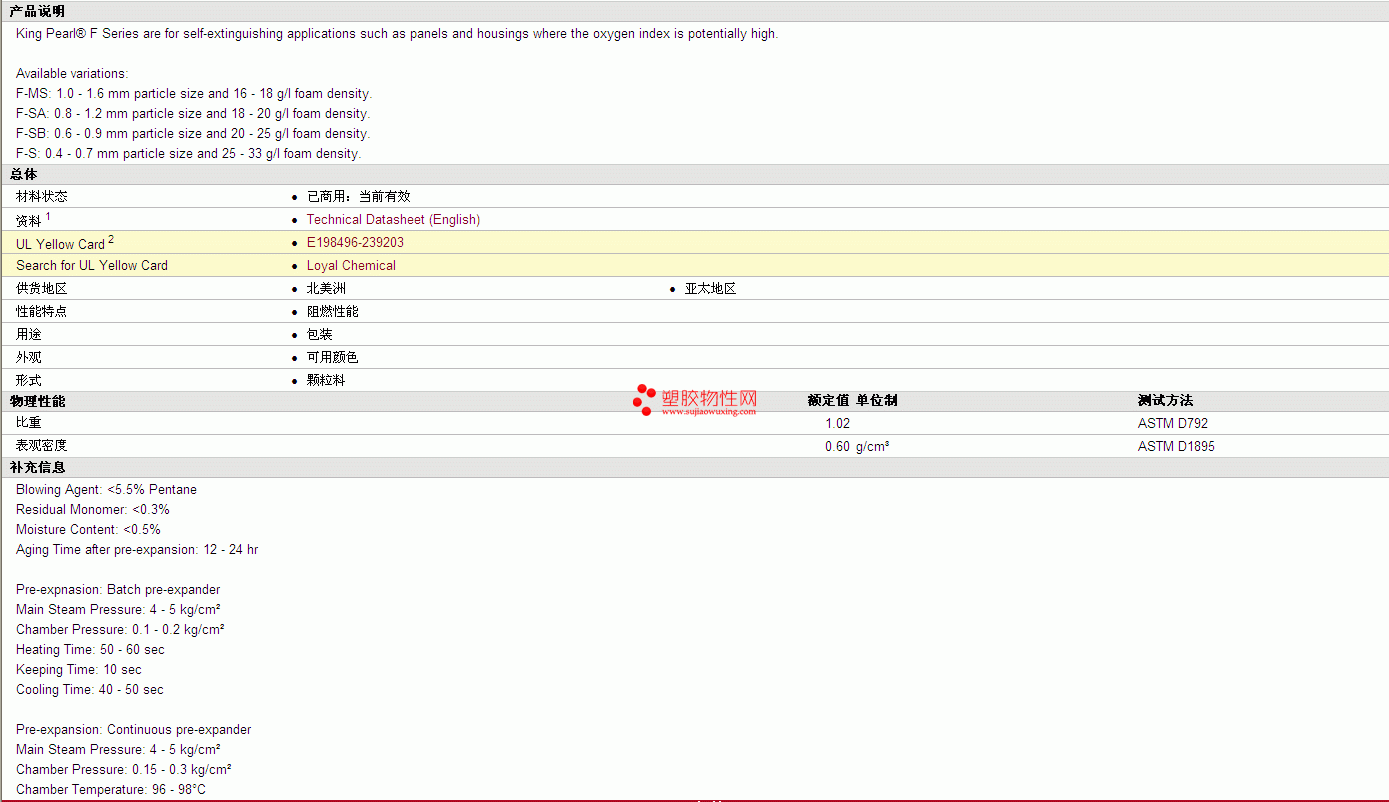Viewport: 1389px width, 802px height.
Task: Select the 'Cooling Time: 40 - 50 sec' line
Action: coord(90,689)
